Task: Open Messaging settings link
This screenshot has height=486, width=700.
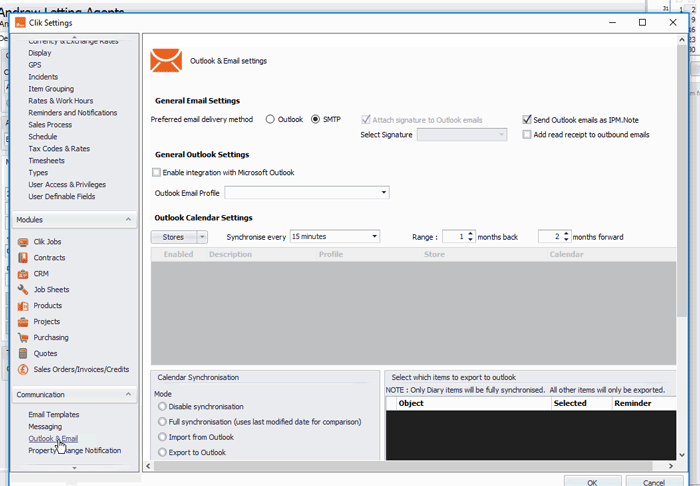Action: click(x=45, y=427)
